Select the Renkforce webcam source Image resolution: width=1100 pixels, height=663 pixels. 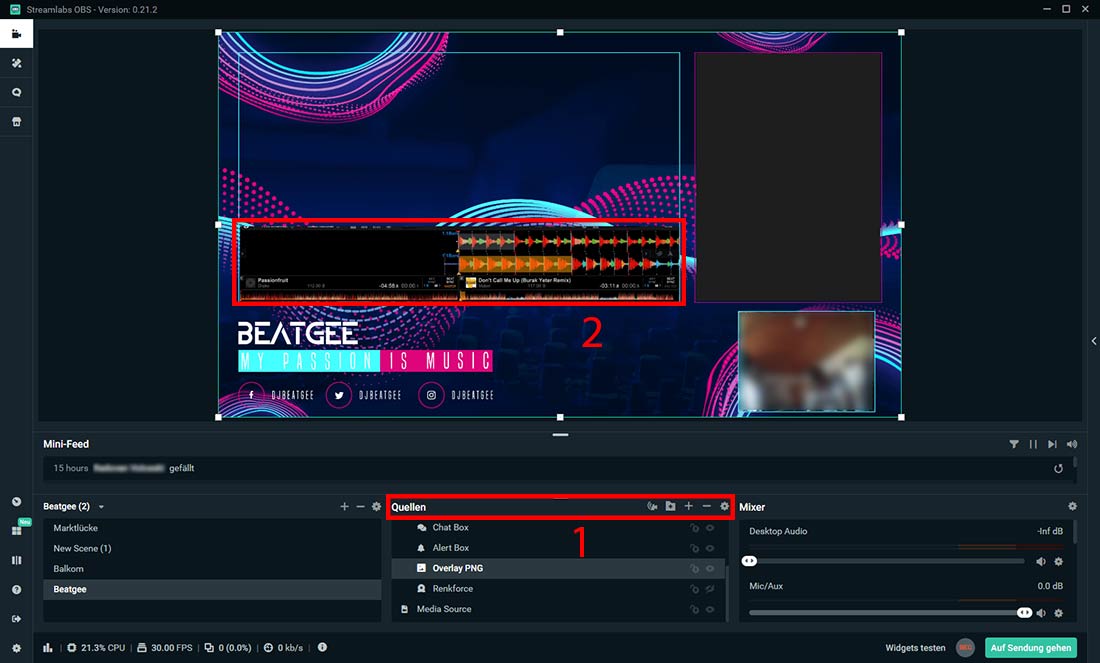tap(558, 589)
